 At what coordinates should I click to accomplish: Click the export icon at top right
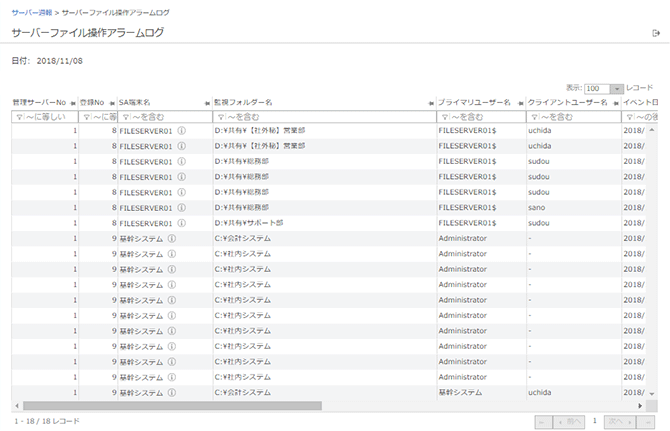click(656, 34)
